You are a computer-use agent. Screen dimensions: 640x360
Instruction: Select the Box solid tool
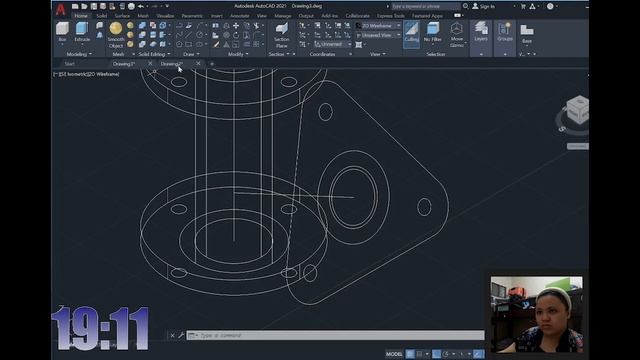tap(62, 32)
